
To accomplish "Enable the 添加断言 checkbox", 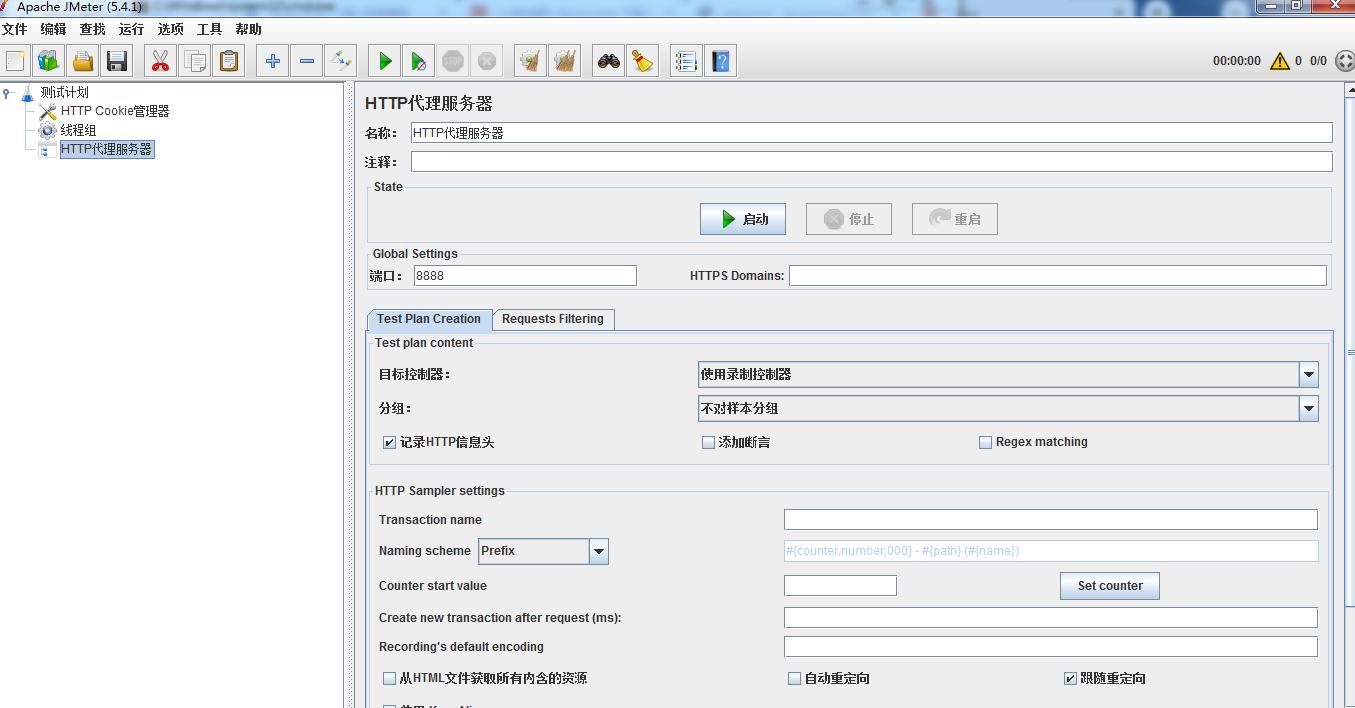I will (708, 442).
